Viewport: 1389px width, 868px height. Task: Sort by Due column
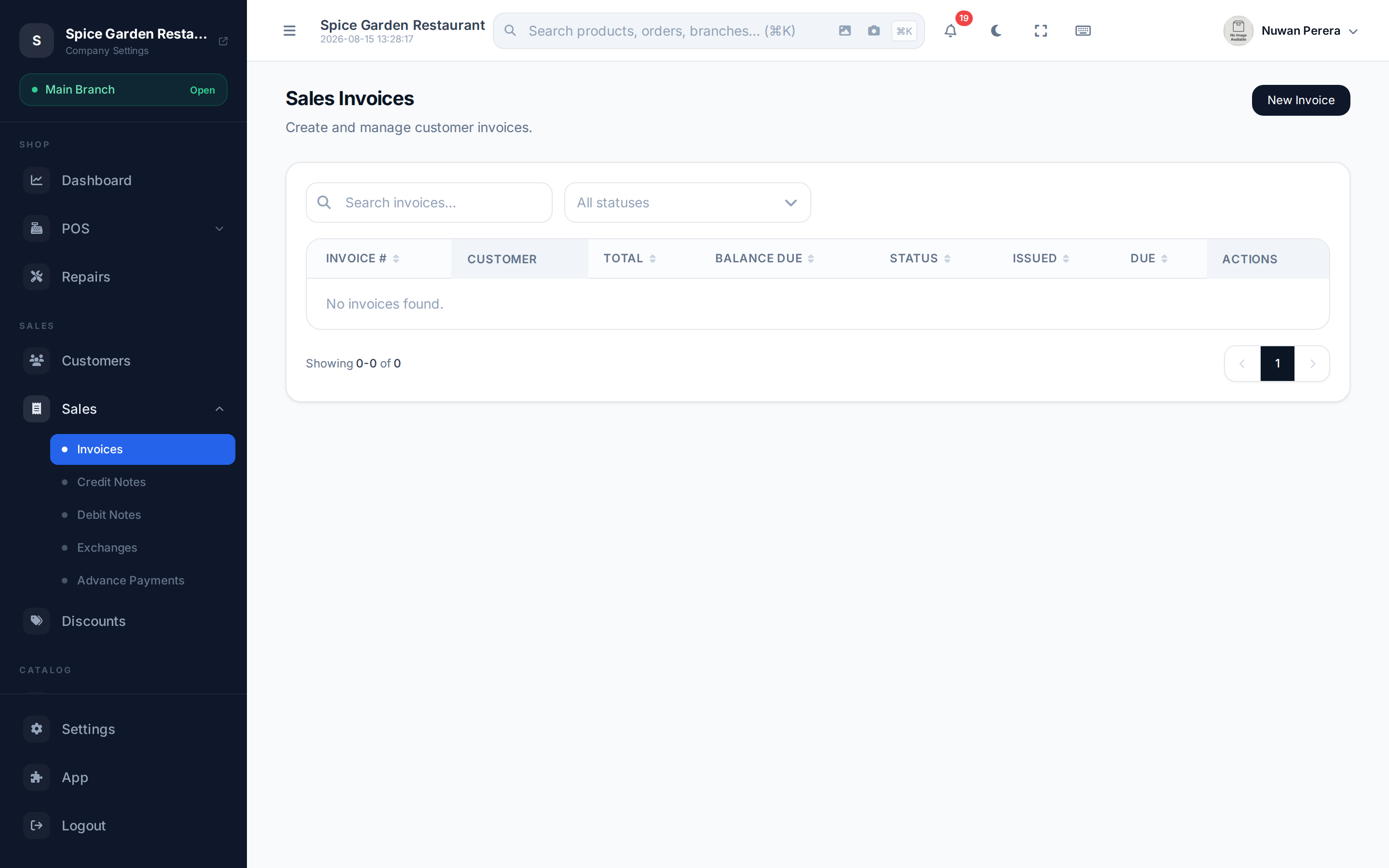(1148, 258)
